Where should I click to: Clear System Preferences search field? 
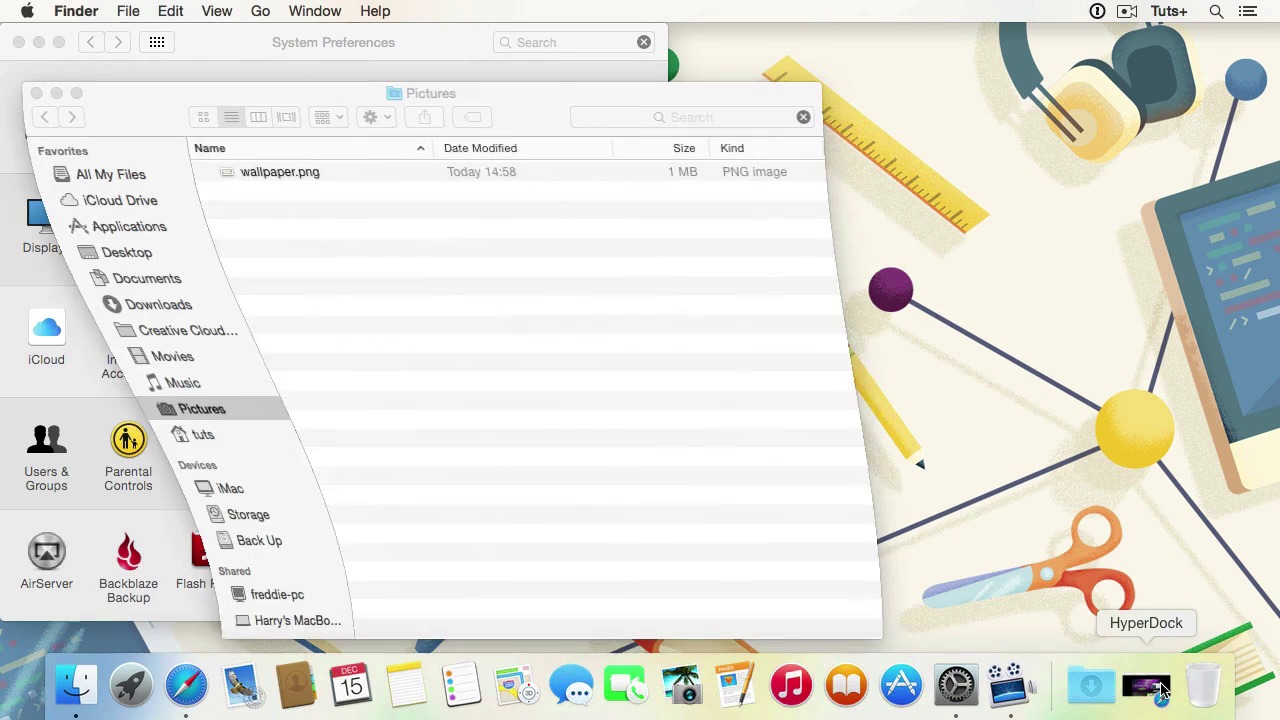click(644, 42)
